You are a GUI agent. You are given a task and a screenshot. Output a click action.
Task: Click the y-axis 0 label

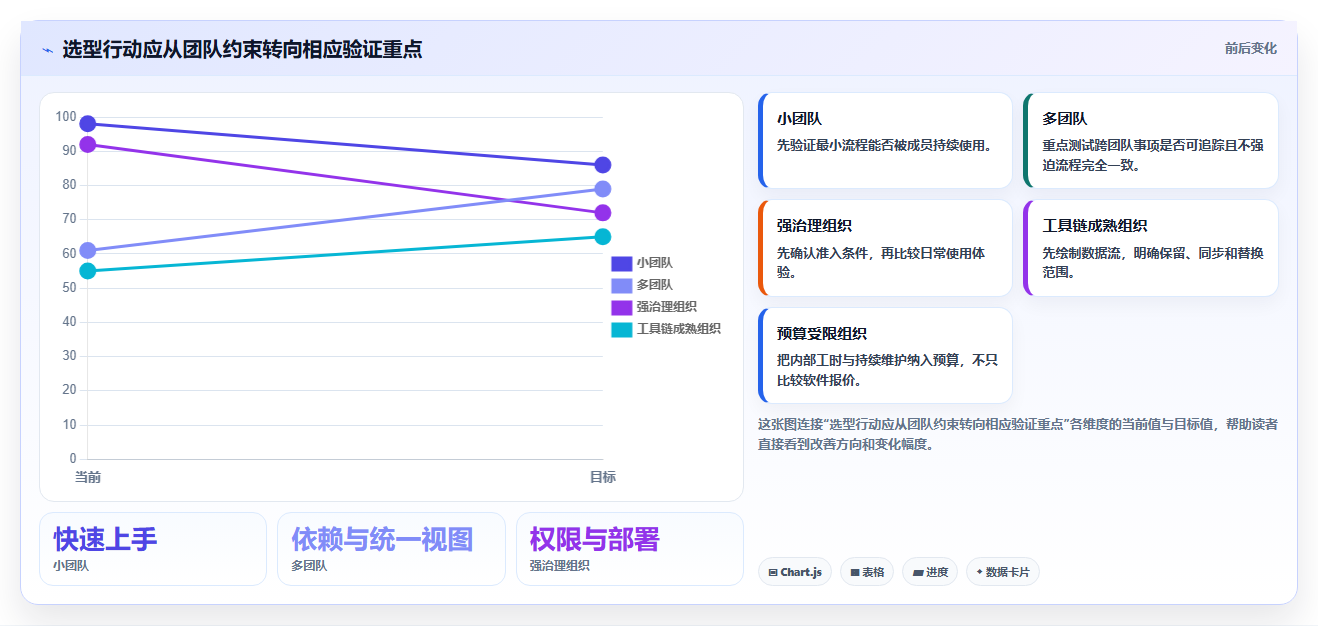pyautogui.click(x=73, y=459)
